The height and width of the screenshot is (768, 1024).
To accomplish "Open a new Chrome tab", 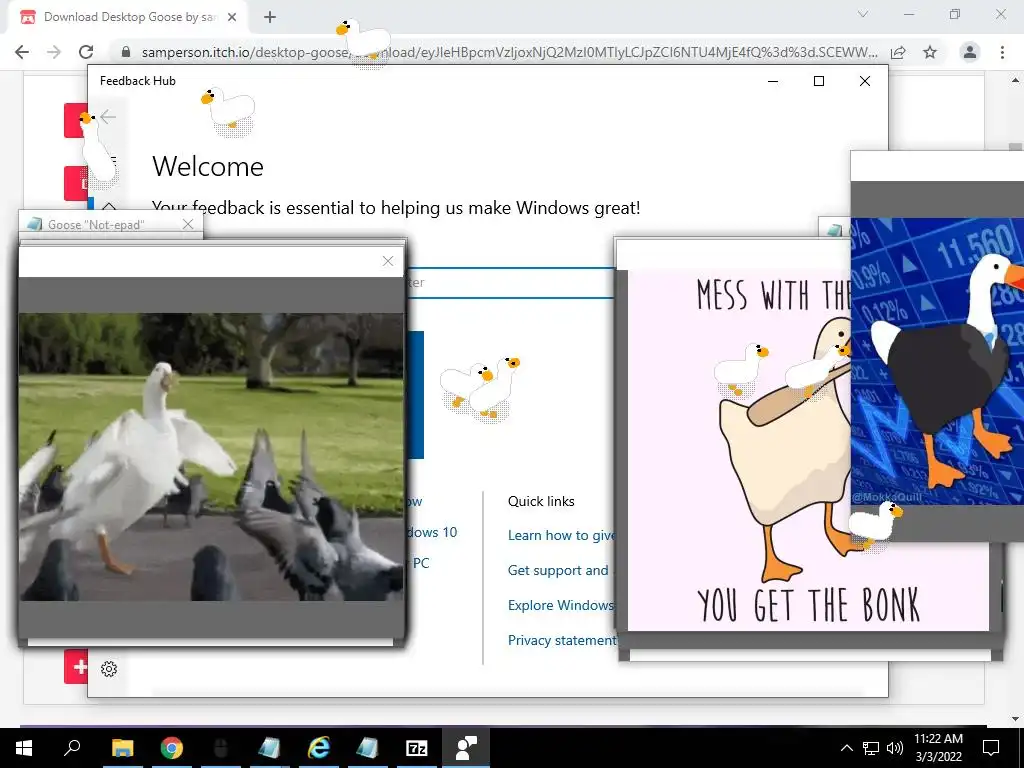I will point(270,17).
